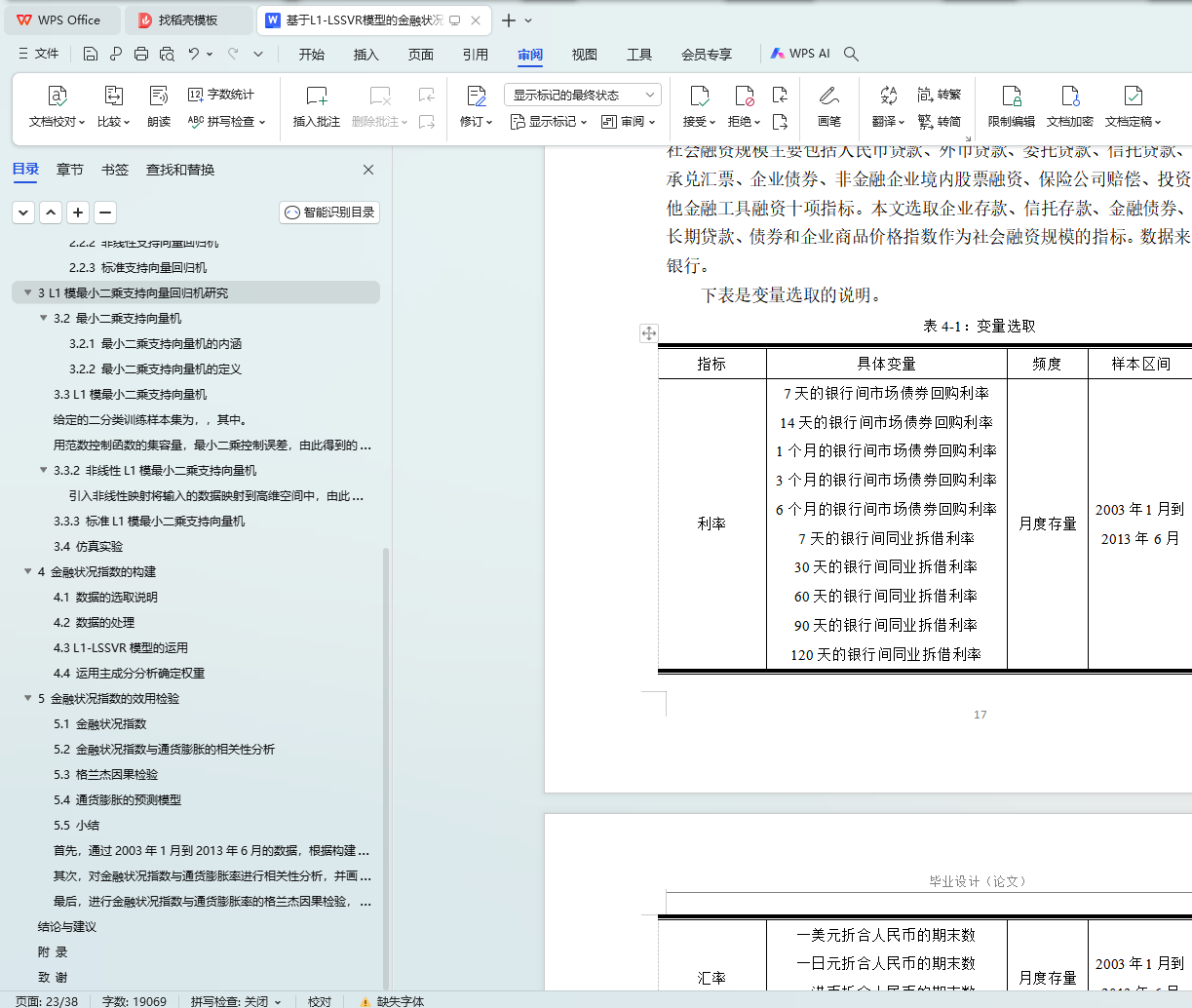Click 文档定稿 finalize document
1192x1008 pixels.
click(1133, 107)
